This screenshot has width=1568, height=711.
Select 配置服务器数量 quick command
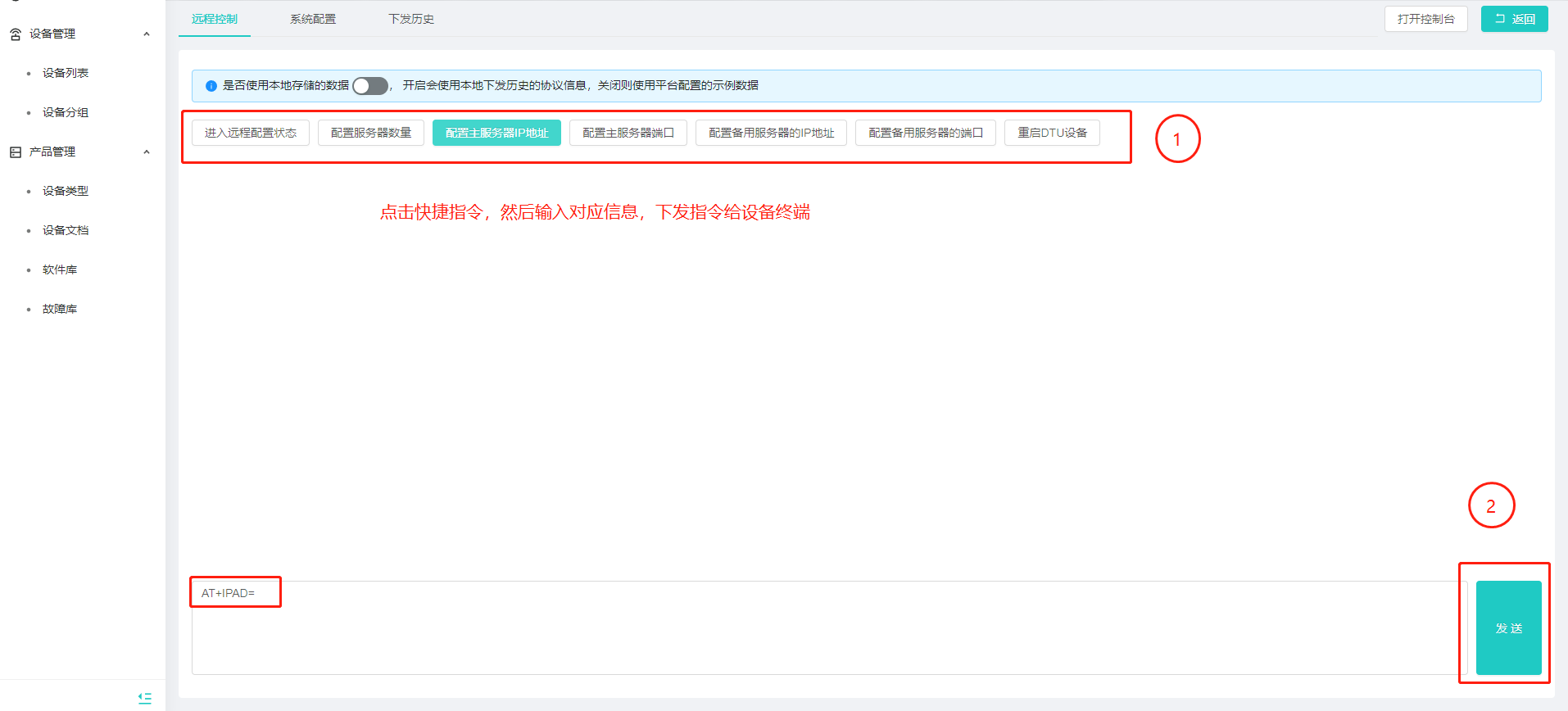371,133
